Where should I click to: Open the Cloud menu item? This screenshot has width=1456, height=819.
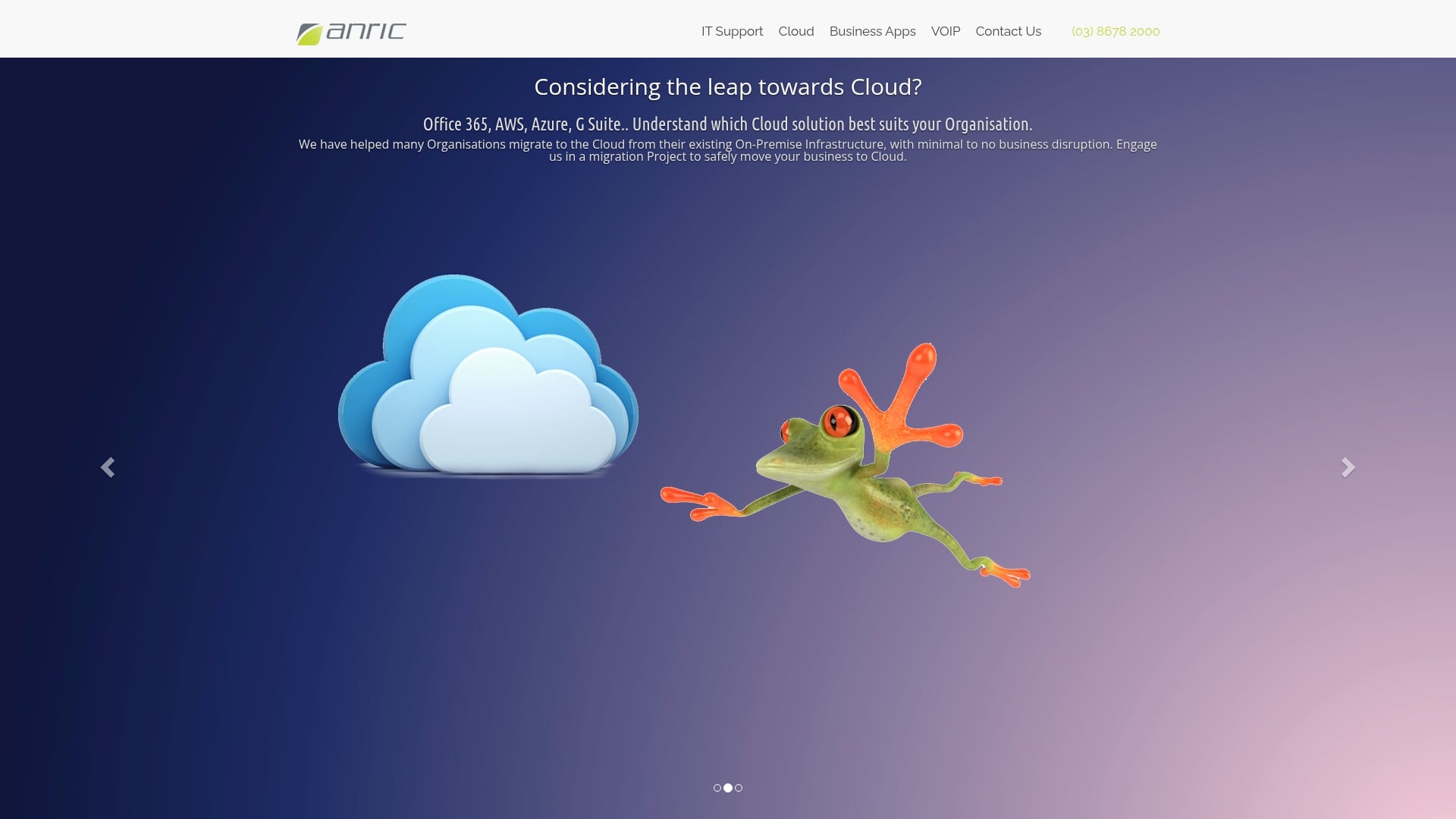[795, 31]
